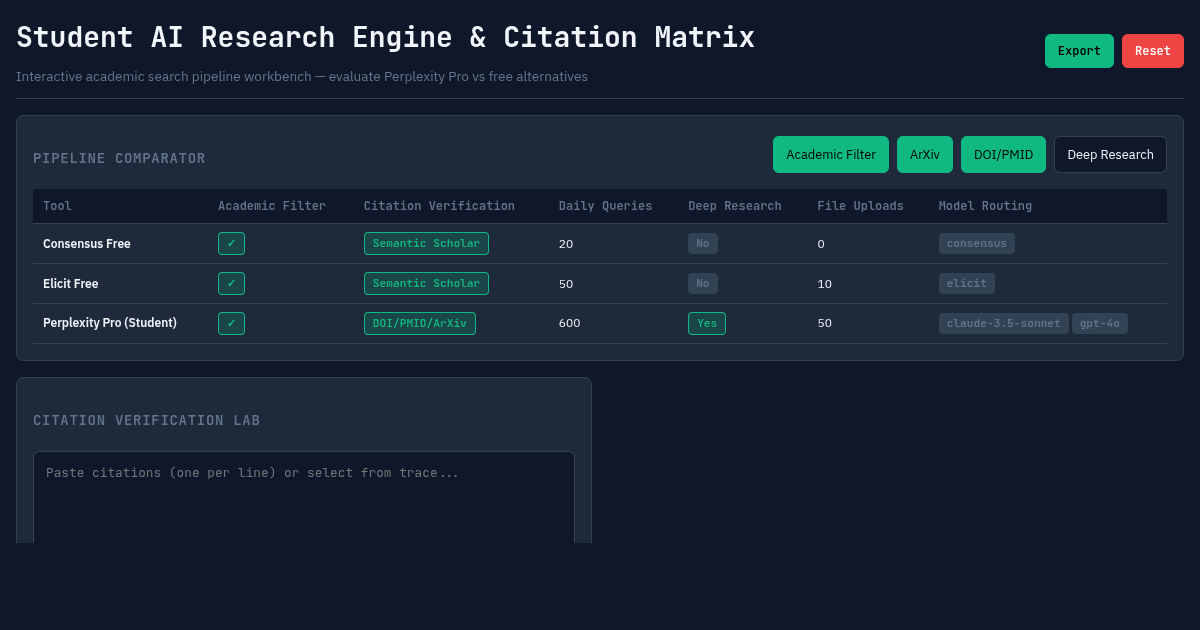The height and width of the screenshot is (630, 1200).
Task: Click into the paste citations text area
Action: [304, 497]
